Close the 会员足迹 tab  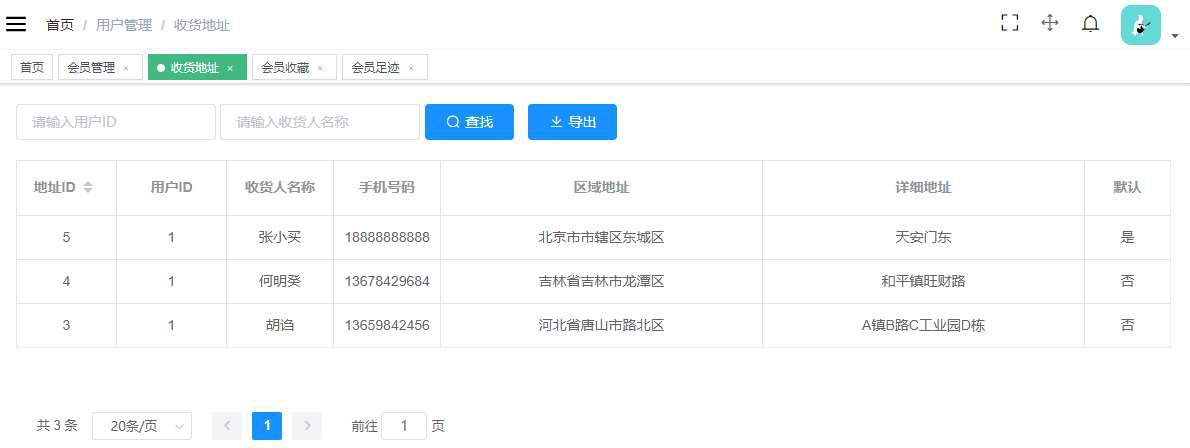[x=411, y=68]
